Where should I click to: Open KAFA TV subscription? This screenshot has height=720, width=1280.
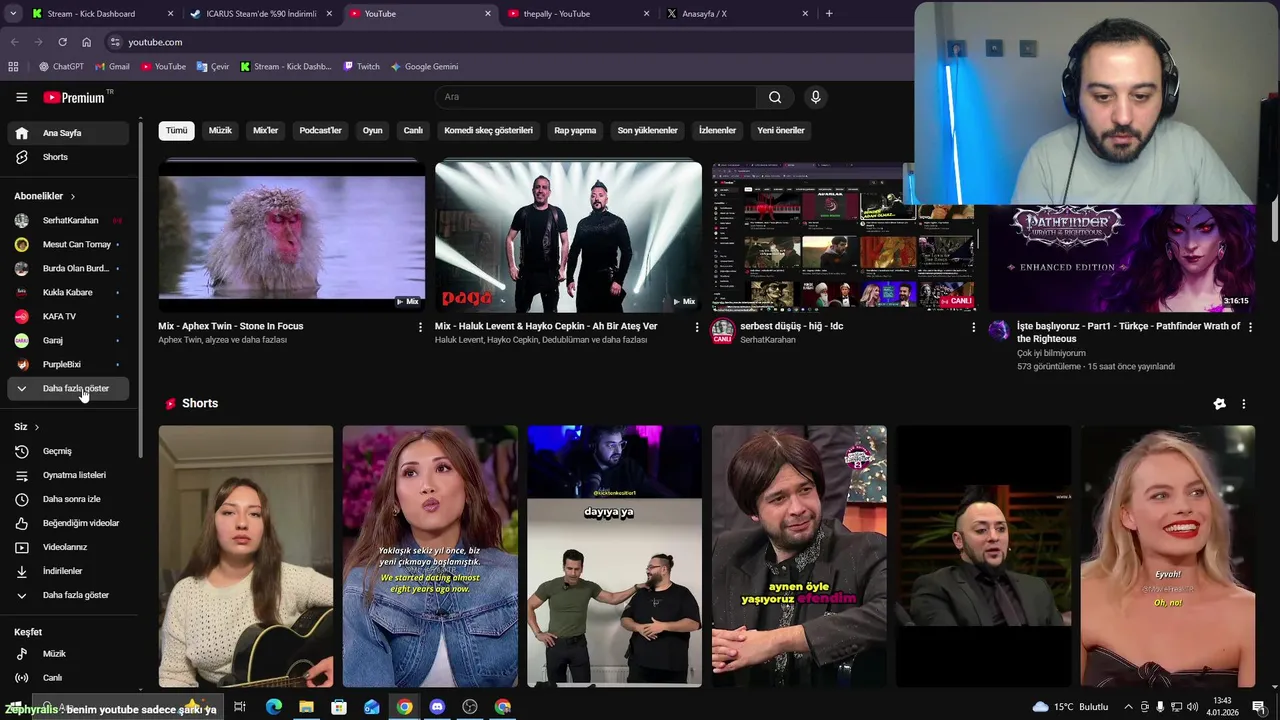coord(68,316)
